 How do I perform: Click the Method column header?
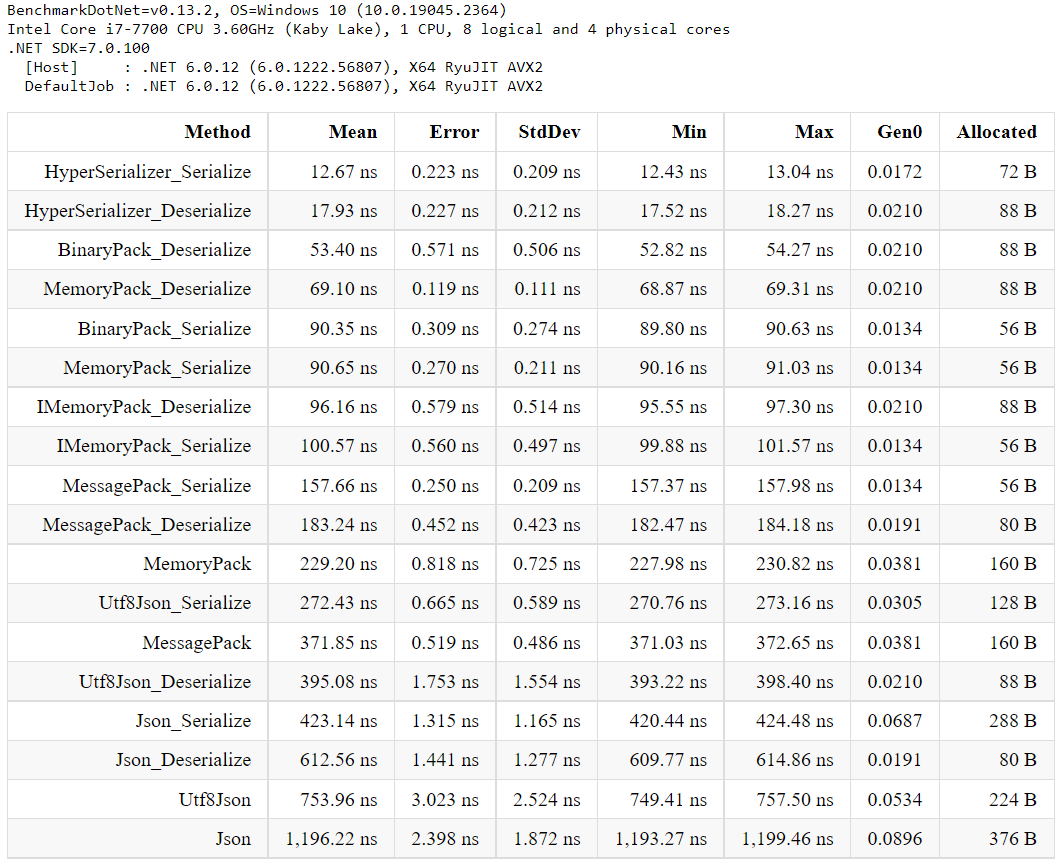pos(217,132)
